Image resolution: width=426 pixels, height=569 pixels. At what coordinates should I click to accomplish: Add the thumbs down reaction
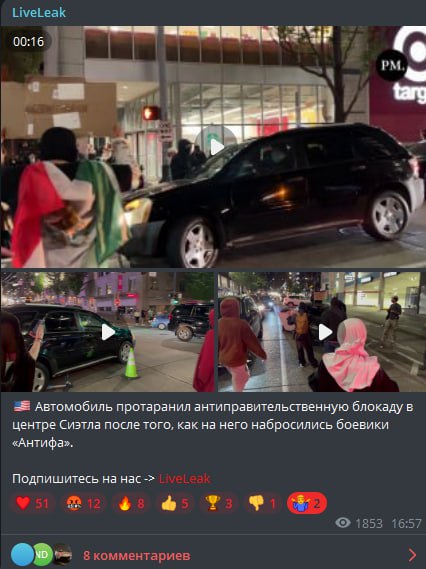[x=262, y=503]
